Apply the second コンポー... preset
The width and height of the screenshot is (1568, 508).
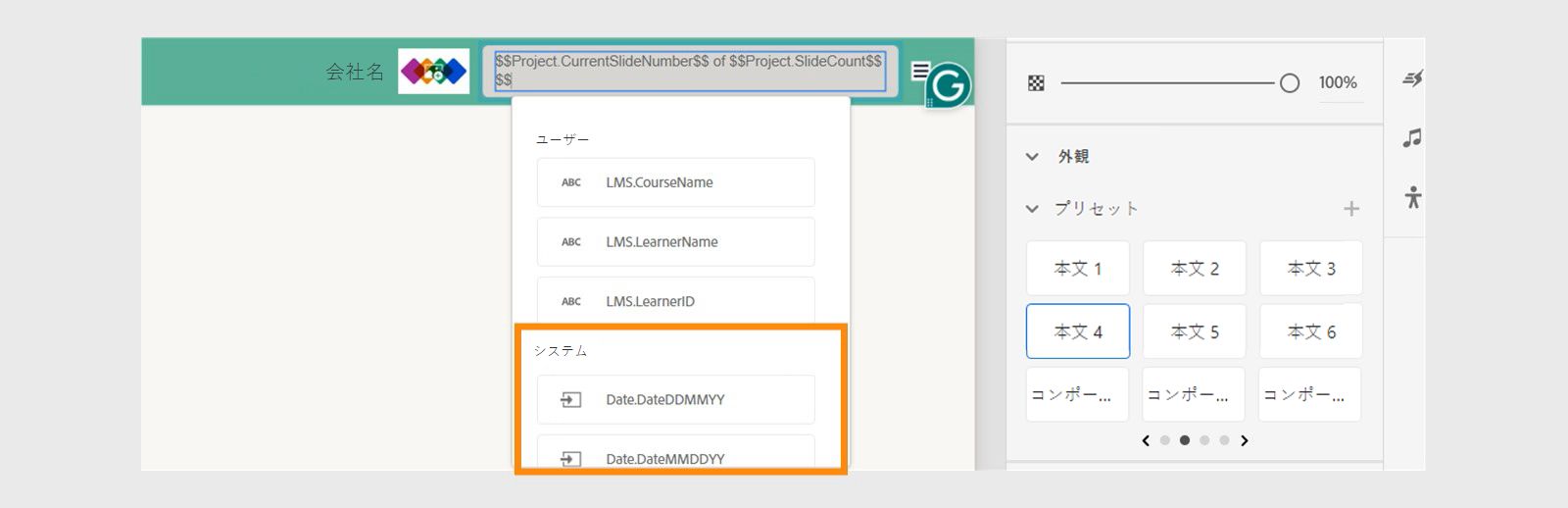[1195, 394]
